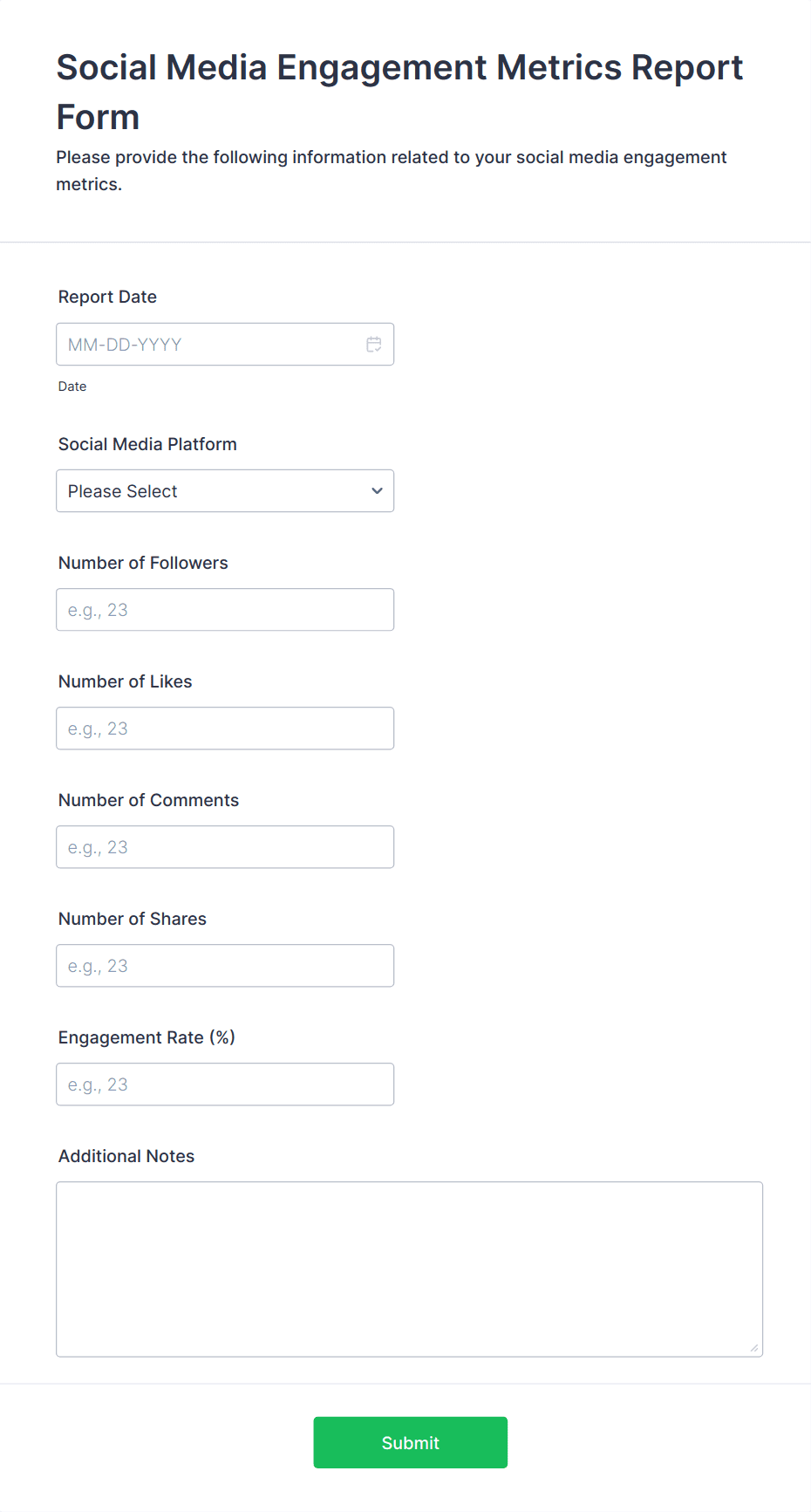The image size is (811, 1512).
Task: Click the Number of Likes label
Action: click(x=125, y=681)
